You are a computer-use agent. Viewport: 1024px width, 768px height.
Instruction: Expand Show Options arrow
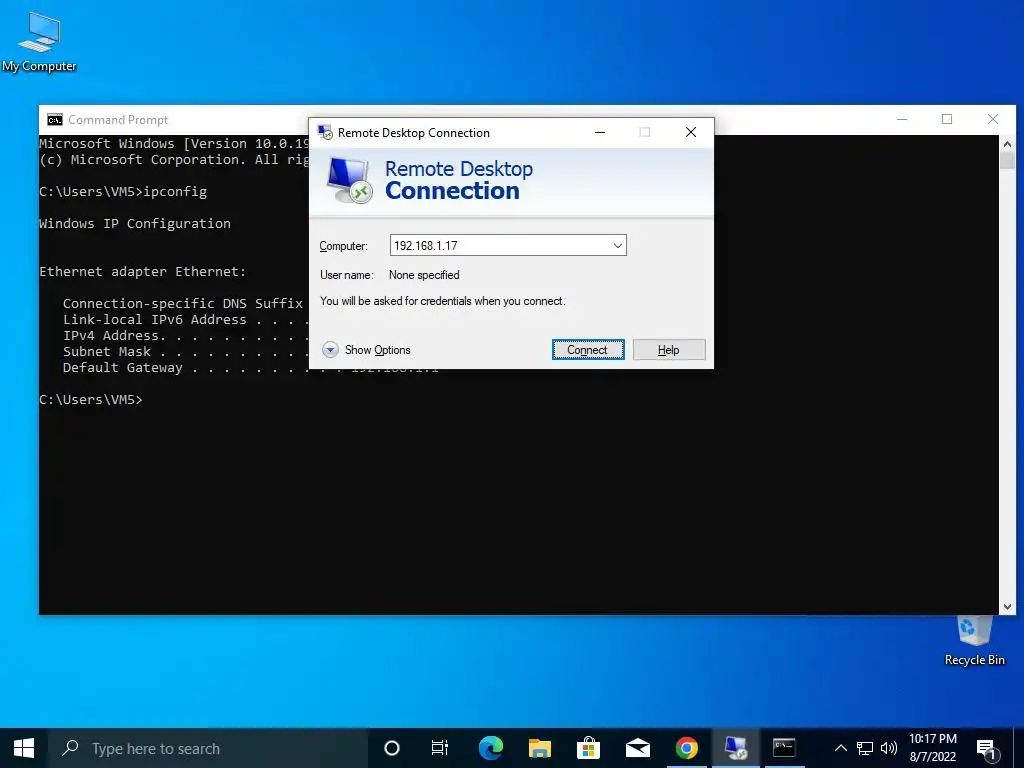click(x=330, y=349)
